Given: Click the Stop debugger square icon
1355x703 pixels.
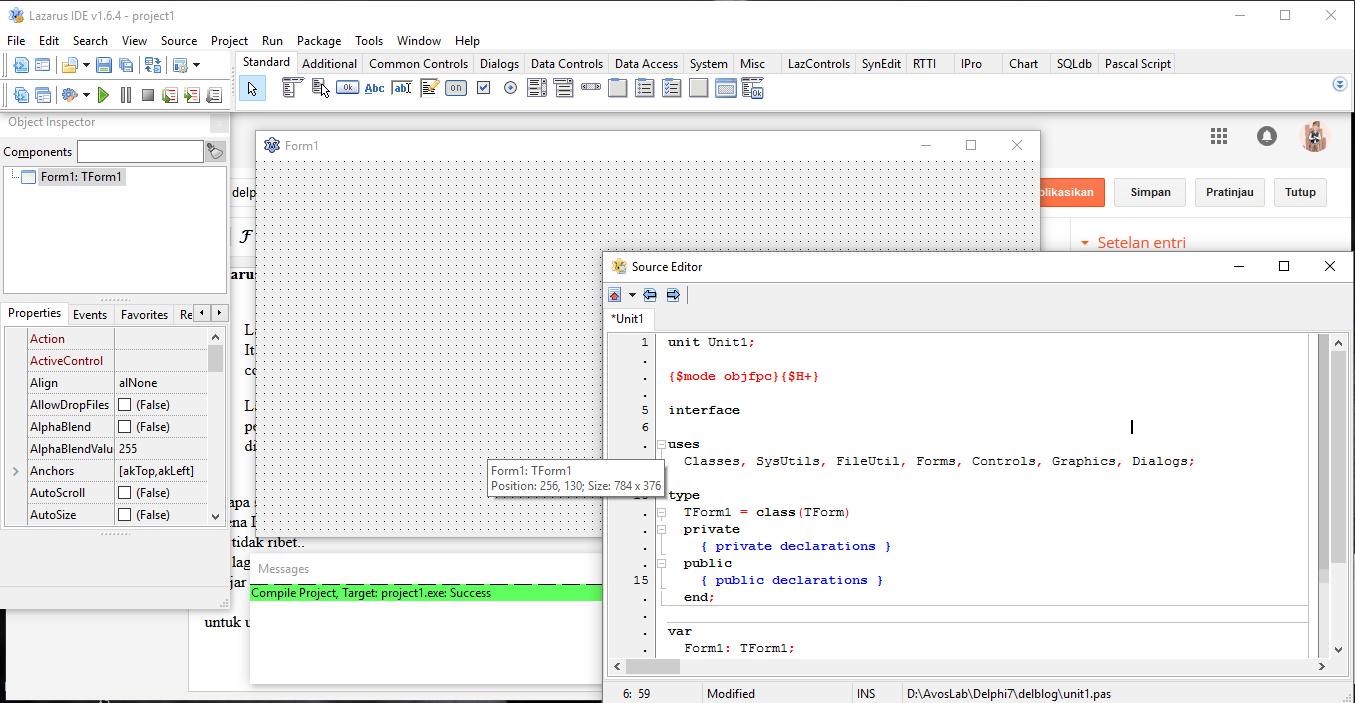Looking at the screenshot, I should [148, 95].
